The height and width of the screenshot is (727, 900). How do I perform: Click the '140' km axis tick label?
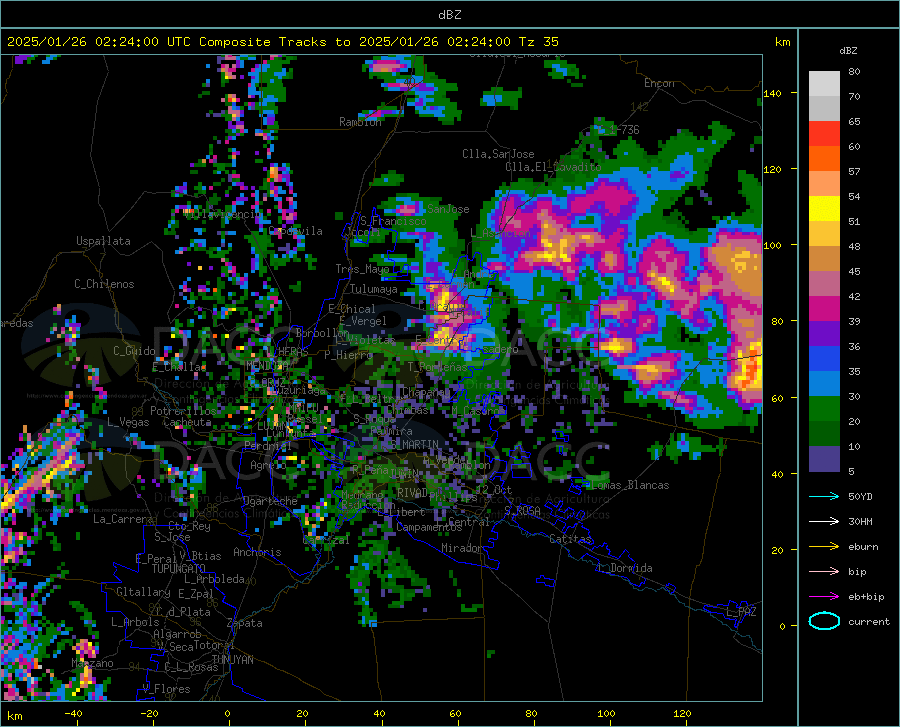click(772, 93)
